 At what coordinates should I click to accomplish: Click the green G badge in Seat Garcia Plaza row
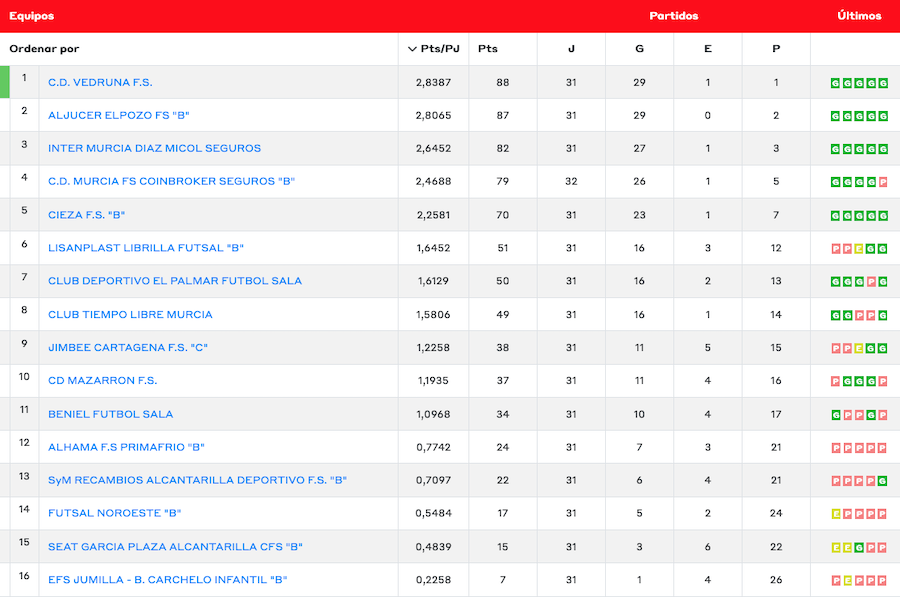(859, 548)
